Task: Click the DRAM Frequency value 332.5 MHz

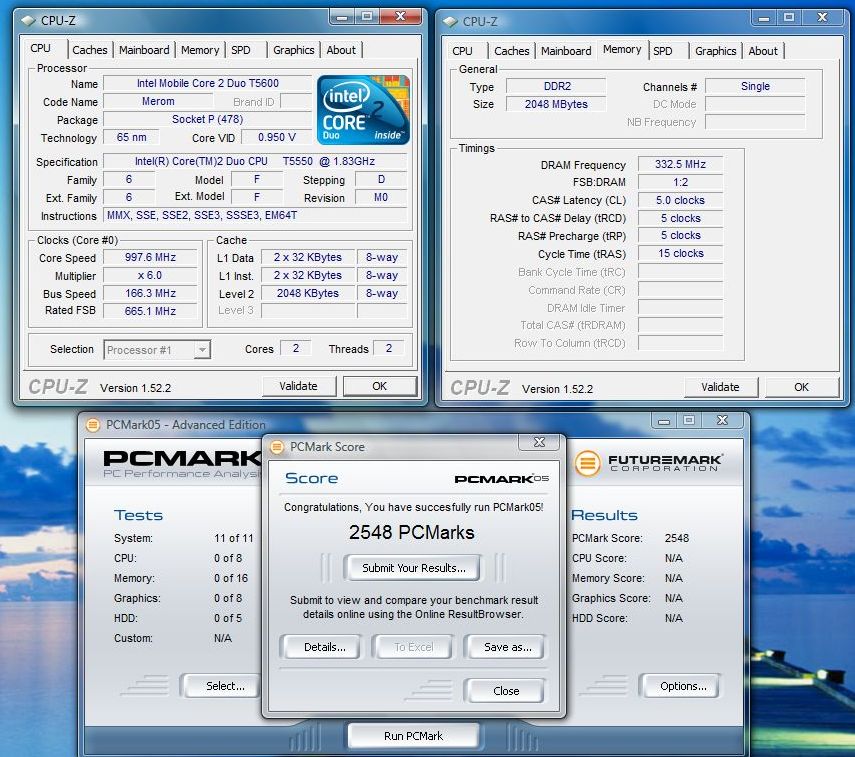Action: pyautogui.click(x=681, y=164)
